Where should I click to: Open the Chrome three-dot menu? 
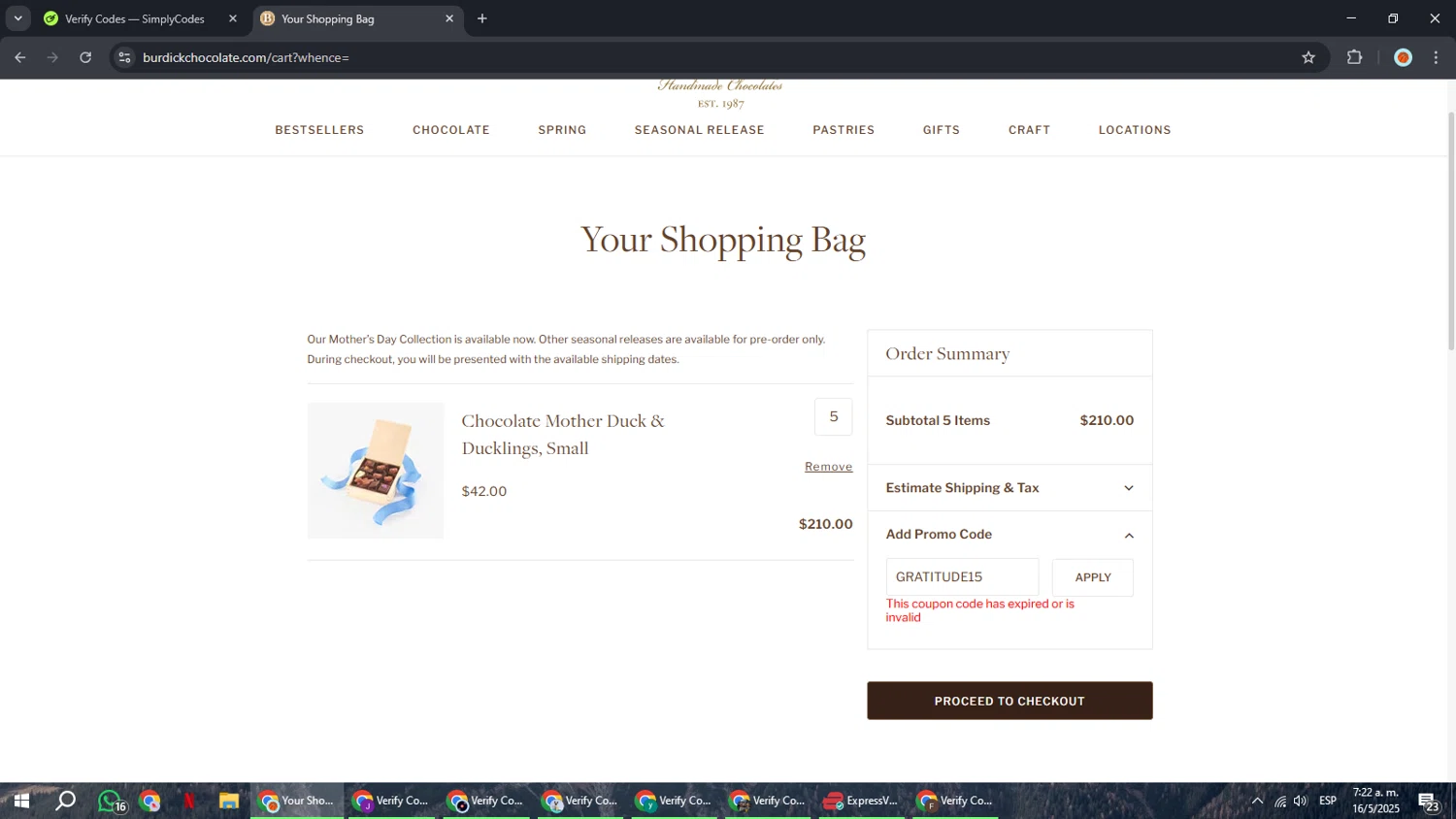pyautogui.click(x=1436, y=57)
